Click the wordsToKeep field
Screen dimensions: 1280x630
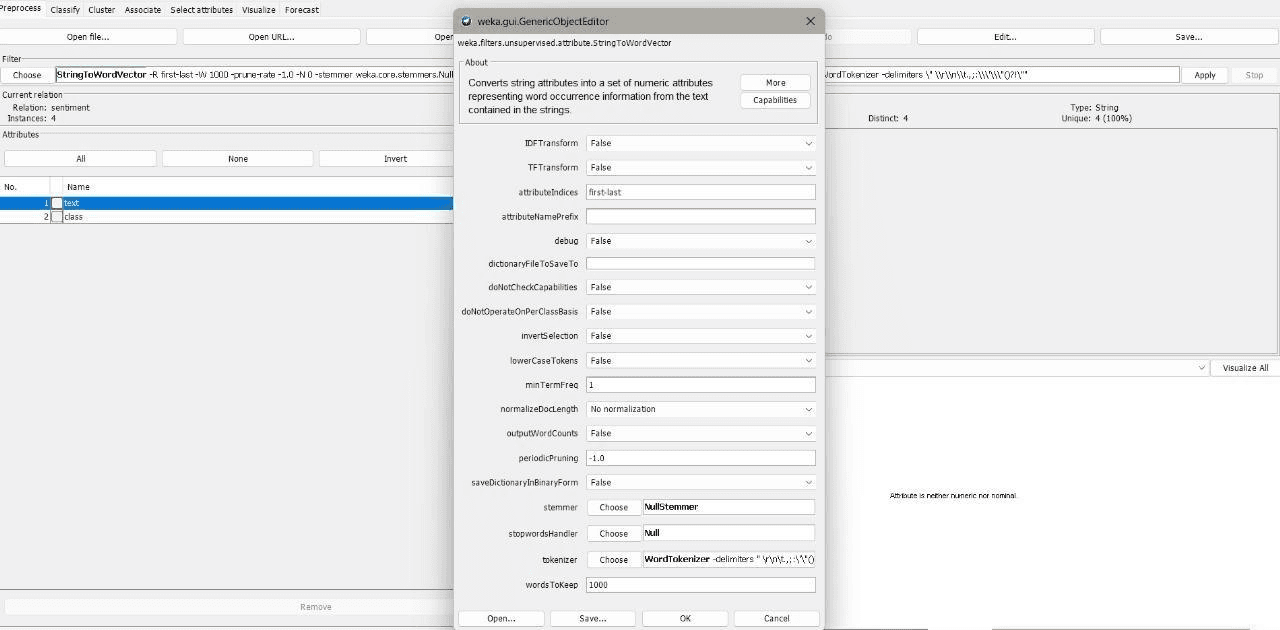point(701,585)
